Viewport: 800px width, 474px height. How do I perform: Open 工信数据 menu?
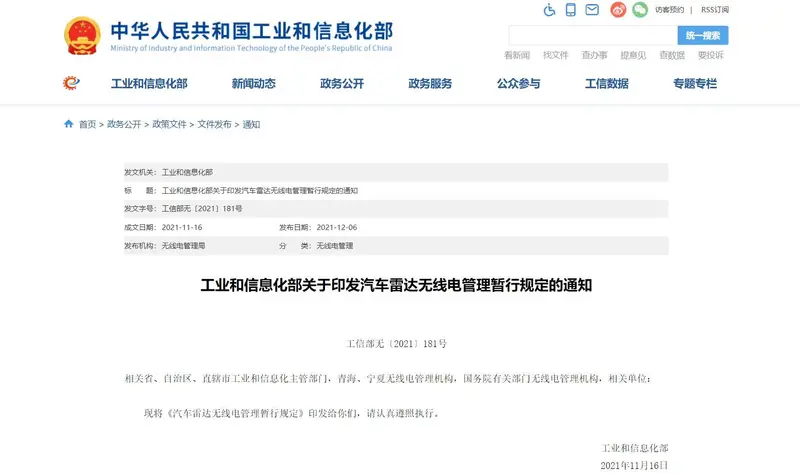(x=607, y=83)
